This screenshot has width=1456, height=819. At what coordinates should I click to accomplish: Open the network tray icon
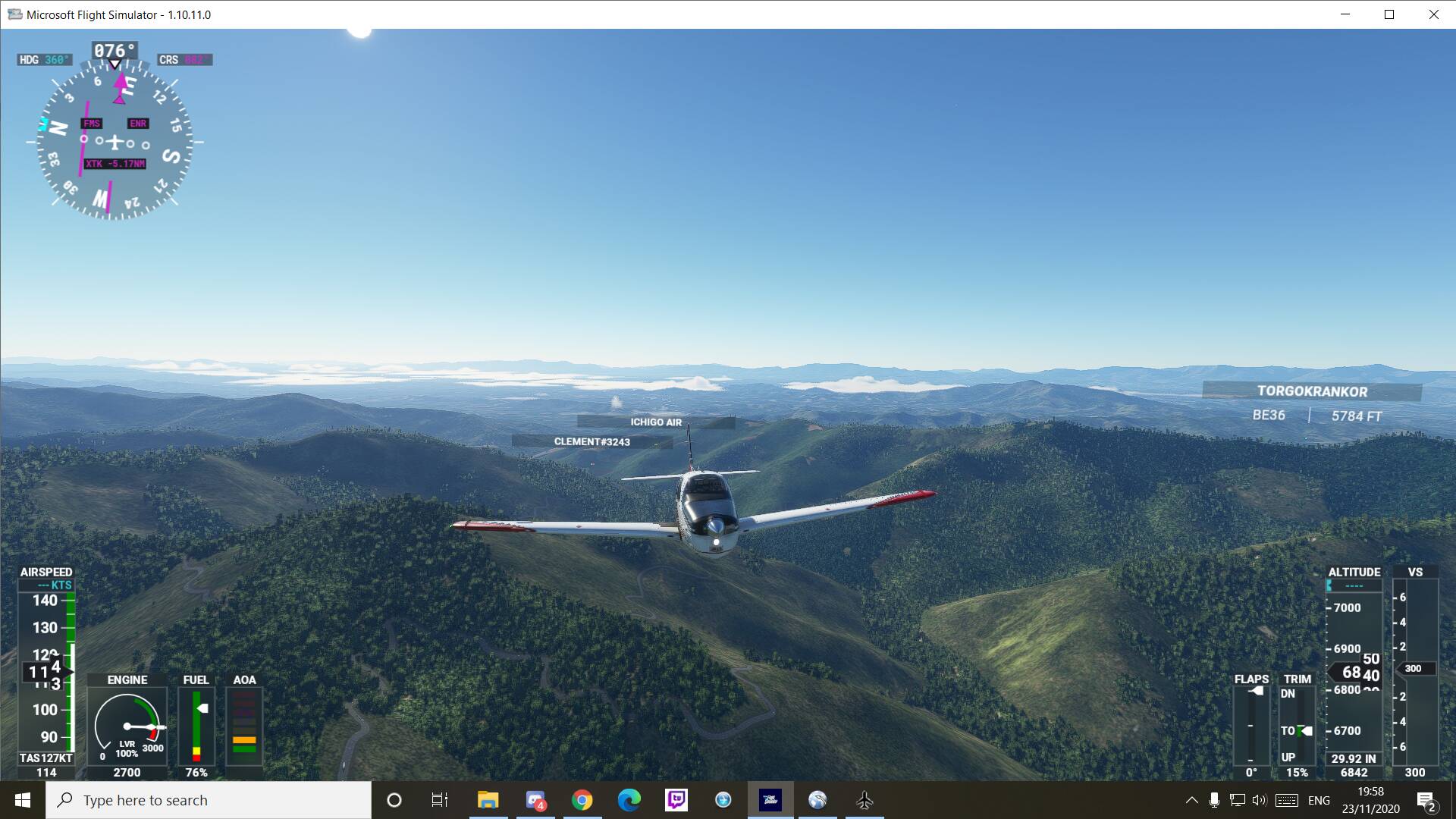tap(1238, 800)
